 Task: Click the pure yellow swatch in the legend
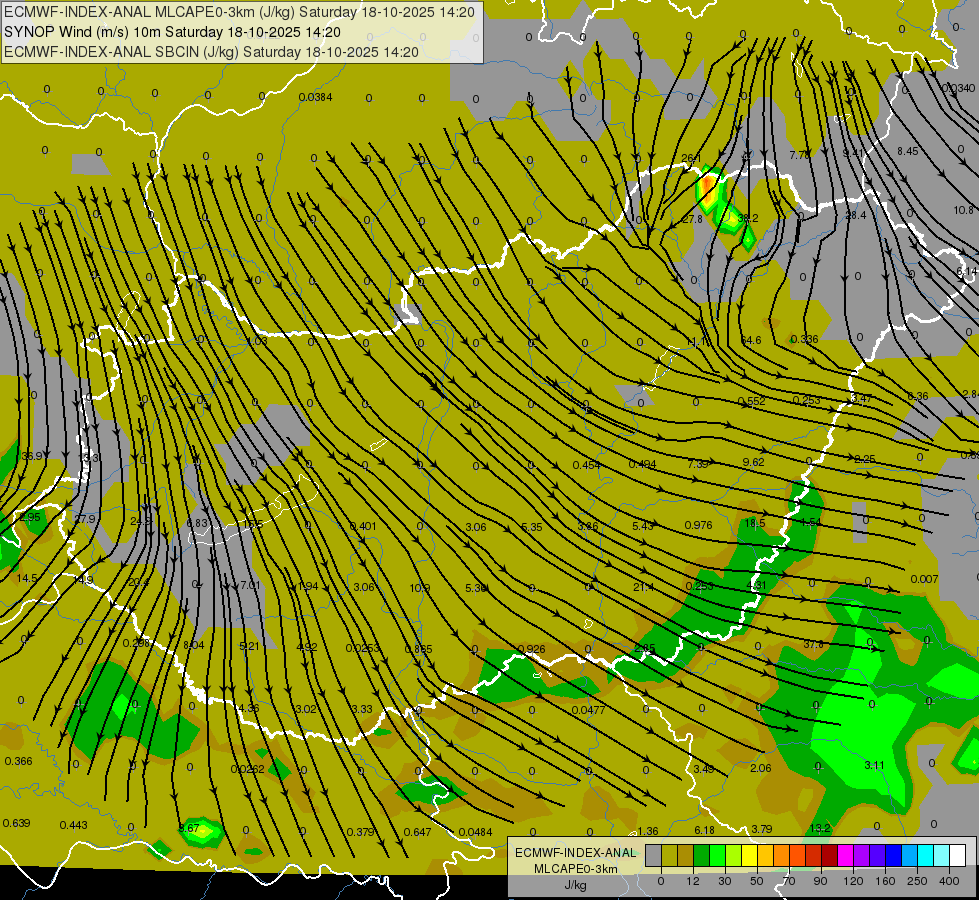click(x=750, y=855)
